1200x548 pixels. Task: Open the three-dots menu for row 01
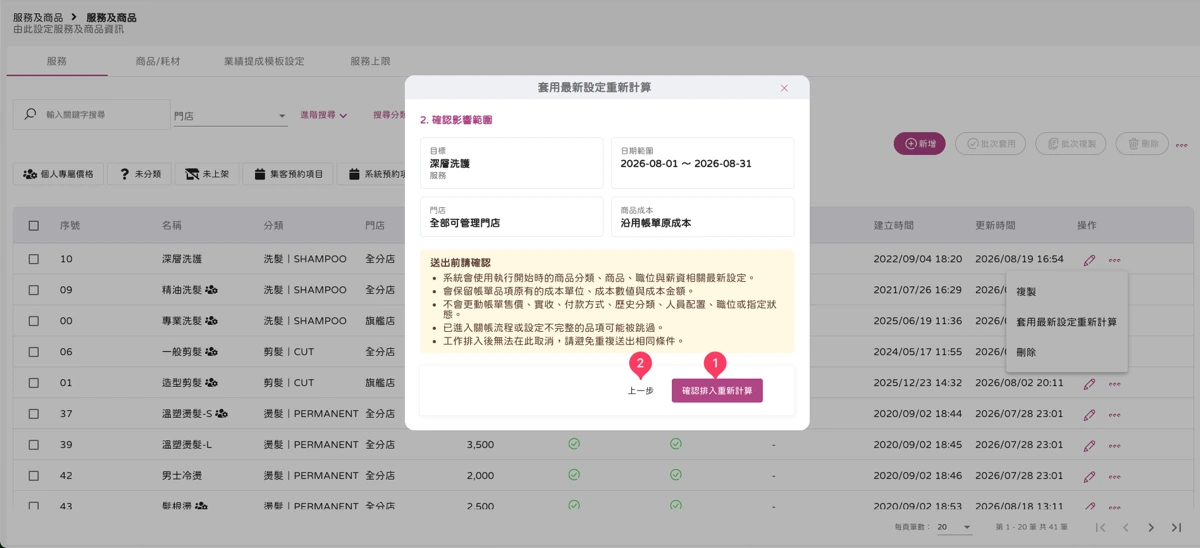coord(1114,384)
